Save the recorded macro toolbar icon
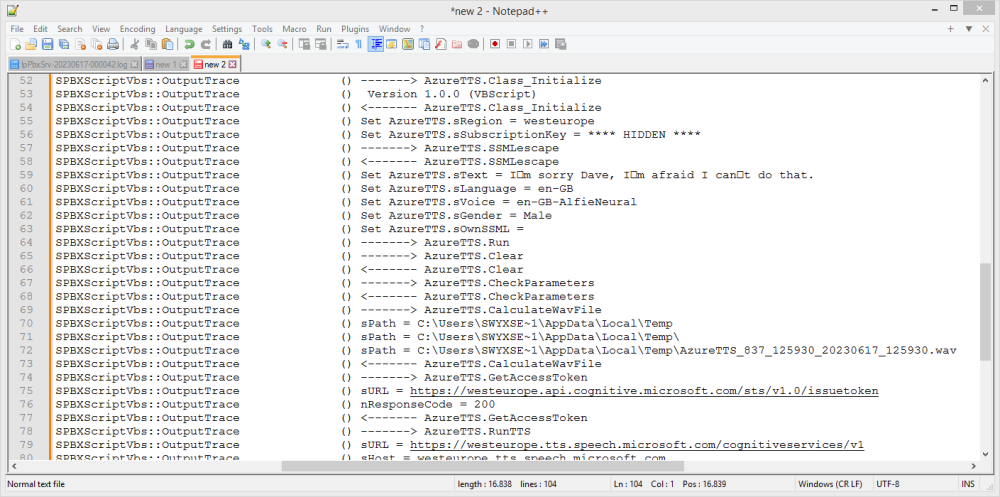This screenshot has height=497, width=1000. [x=560, y=44]
